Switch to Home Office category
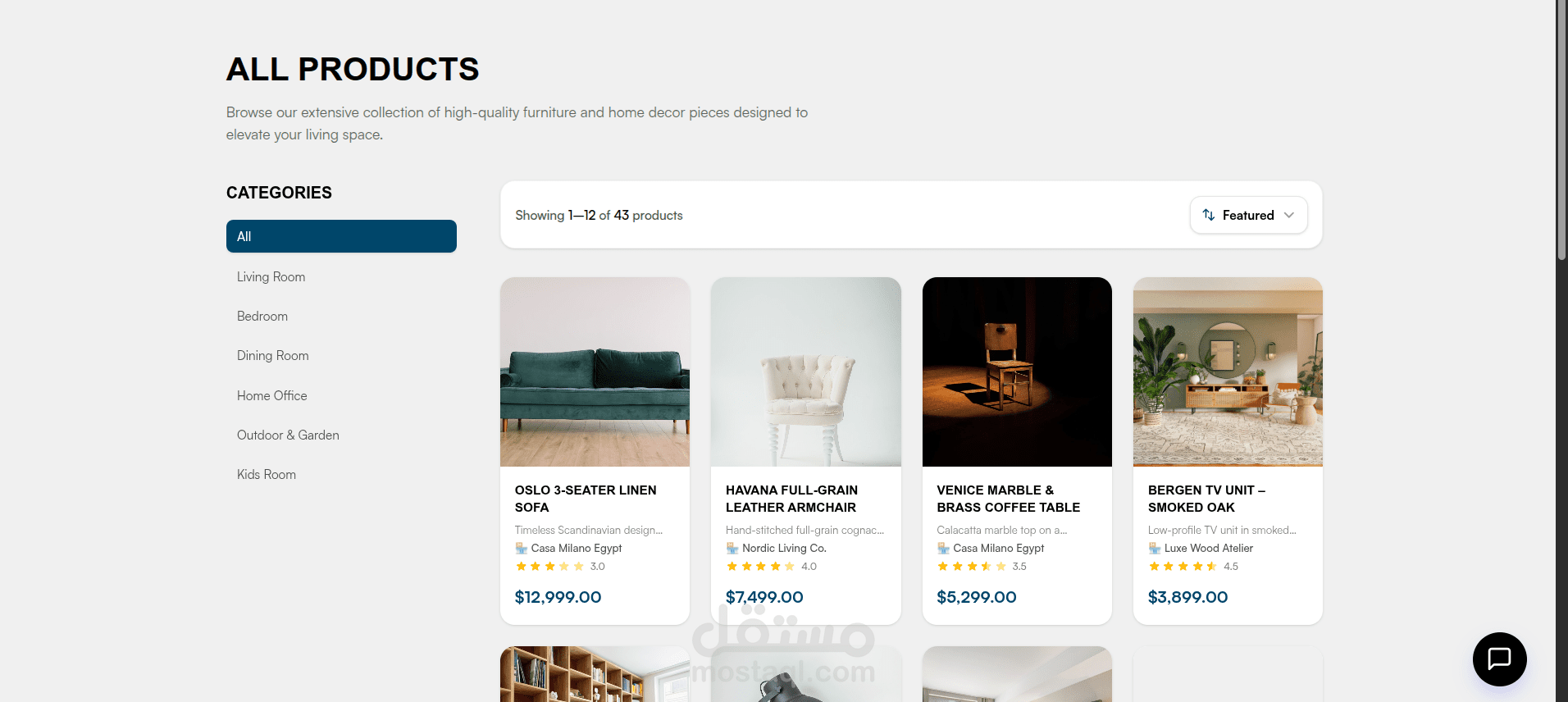1568x702 pixels. point(272,395)
